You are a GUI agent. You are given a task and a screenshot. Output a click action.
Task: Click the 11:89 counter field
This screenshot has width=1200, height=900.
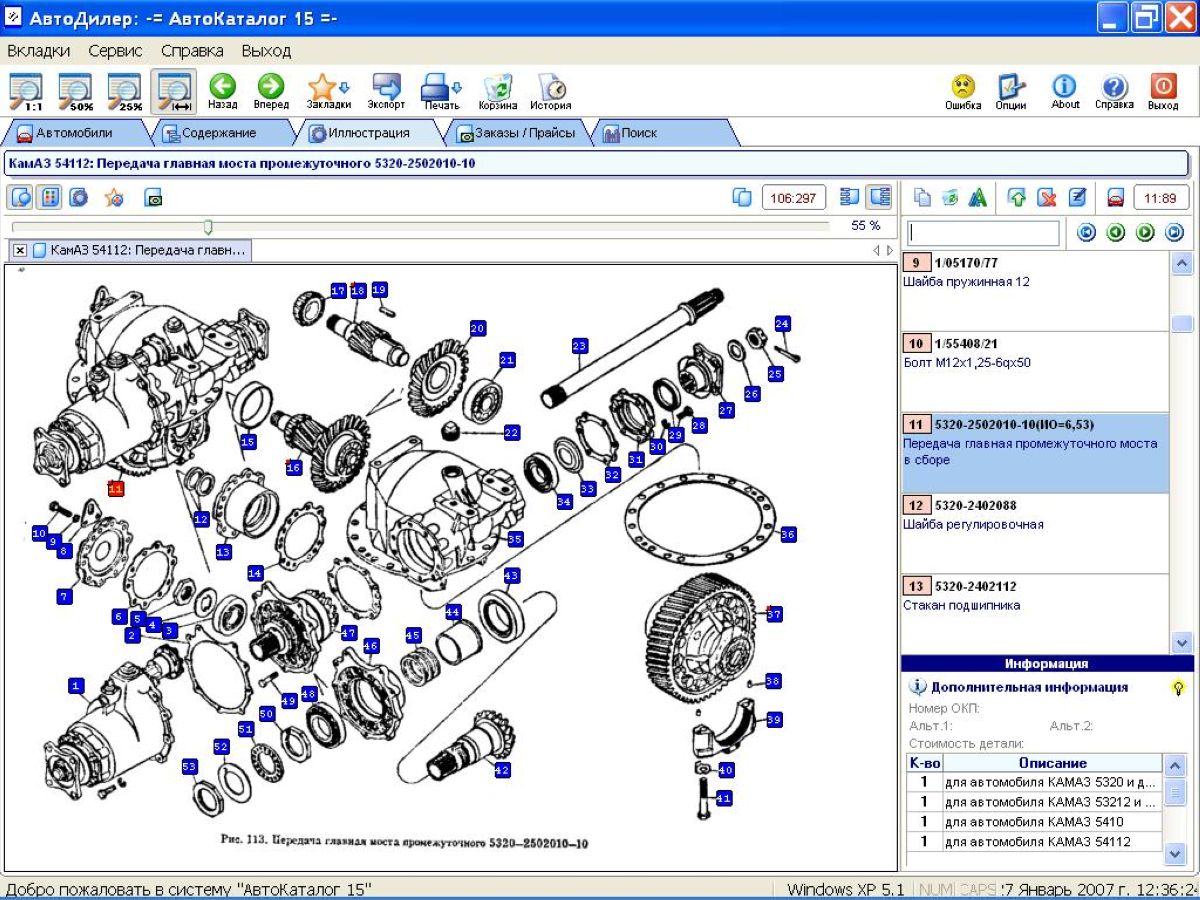(1161, 198)
